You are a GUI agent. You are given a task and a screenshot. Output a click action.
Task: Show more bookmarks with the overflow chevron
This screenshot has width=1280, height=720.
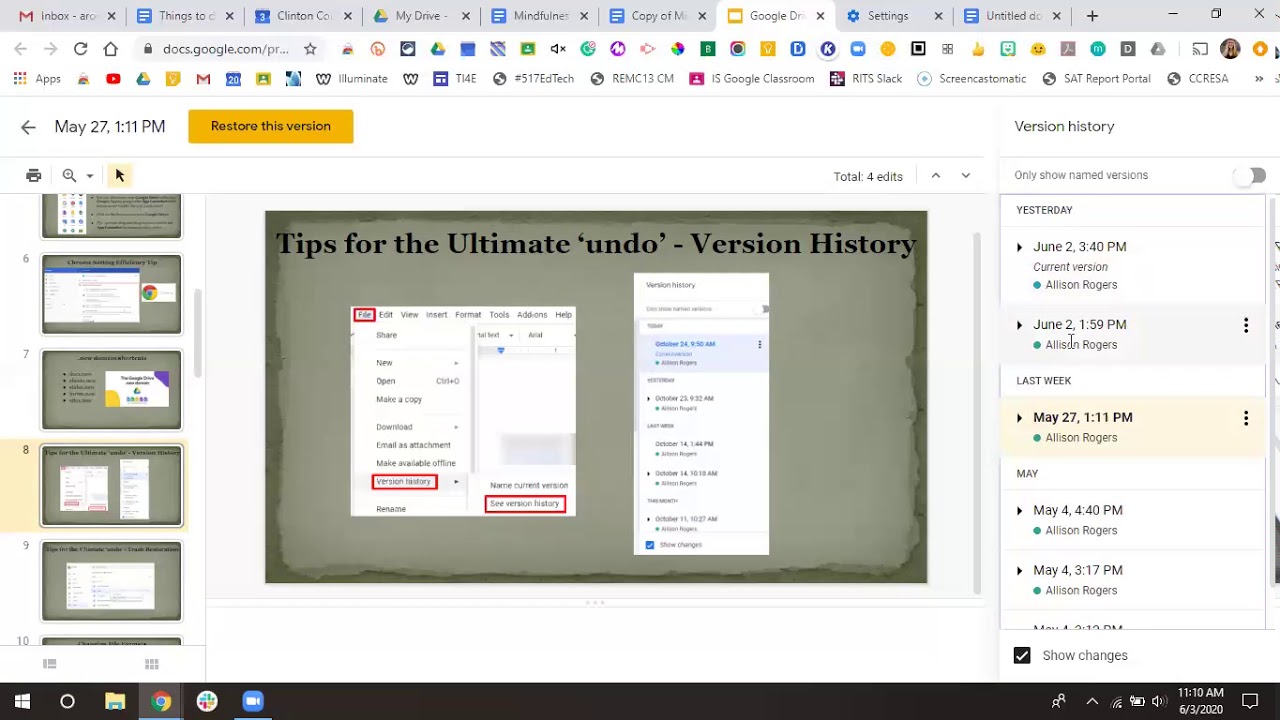[1260, 79]
